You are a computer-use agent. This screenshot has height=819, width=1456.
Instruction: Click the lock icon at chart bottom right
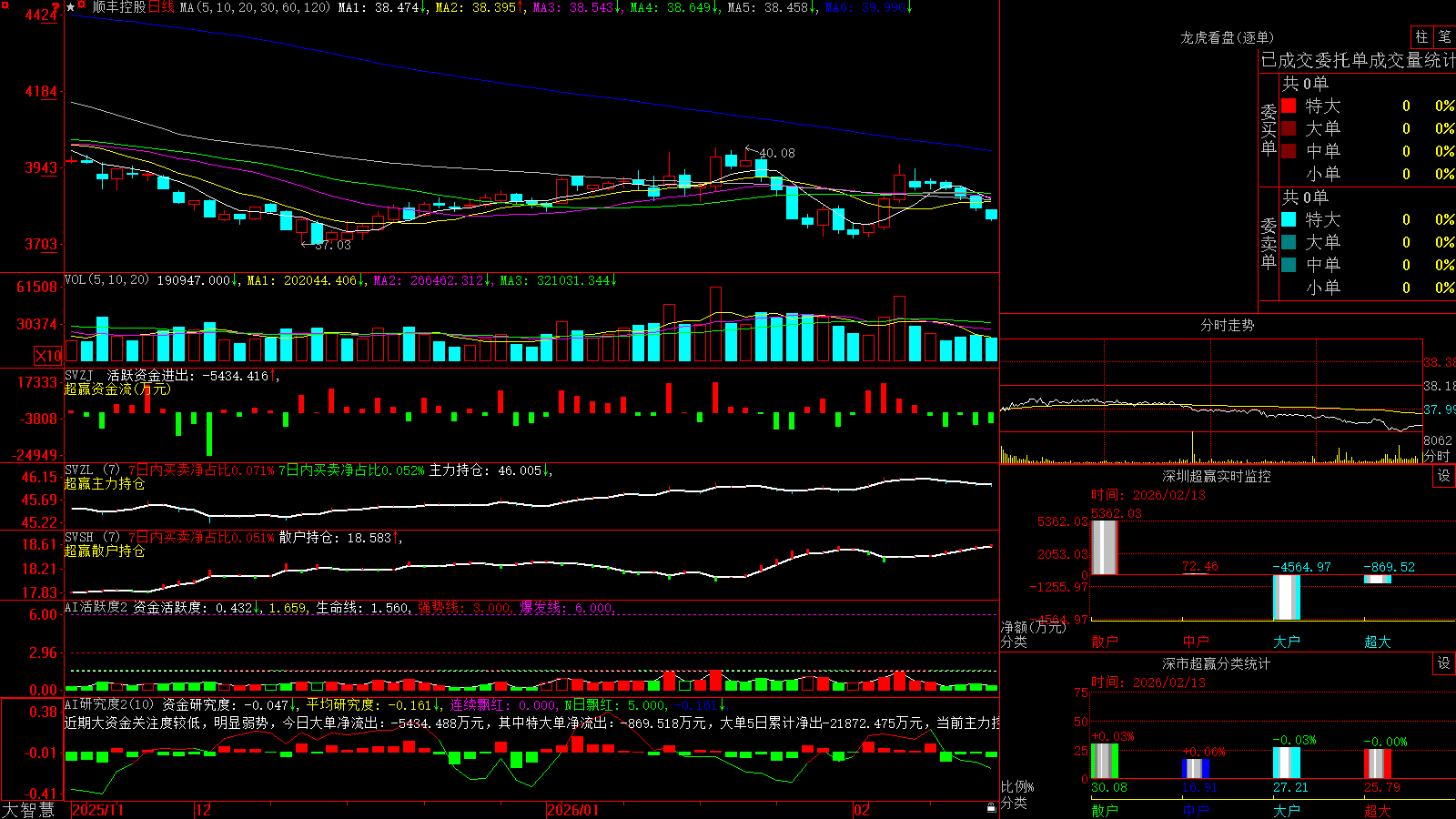(991, 808)
